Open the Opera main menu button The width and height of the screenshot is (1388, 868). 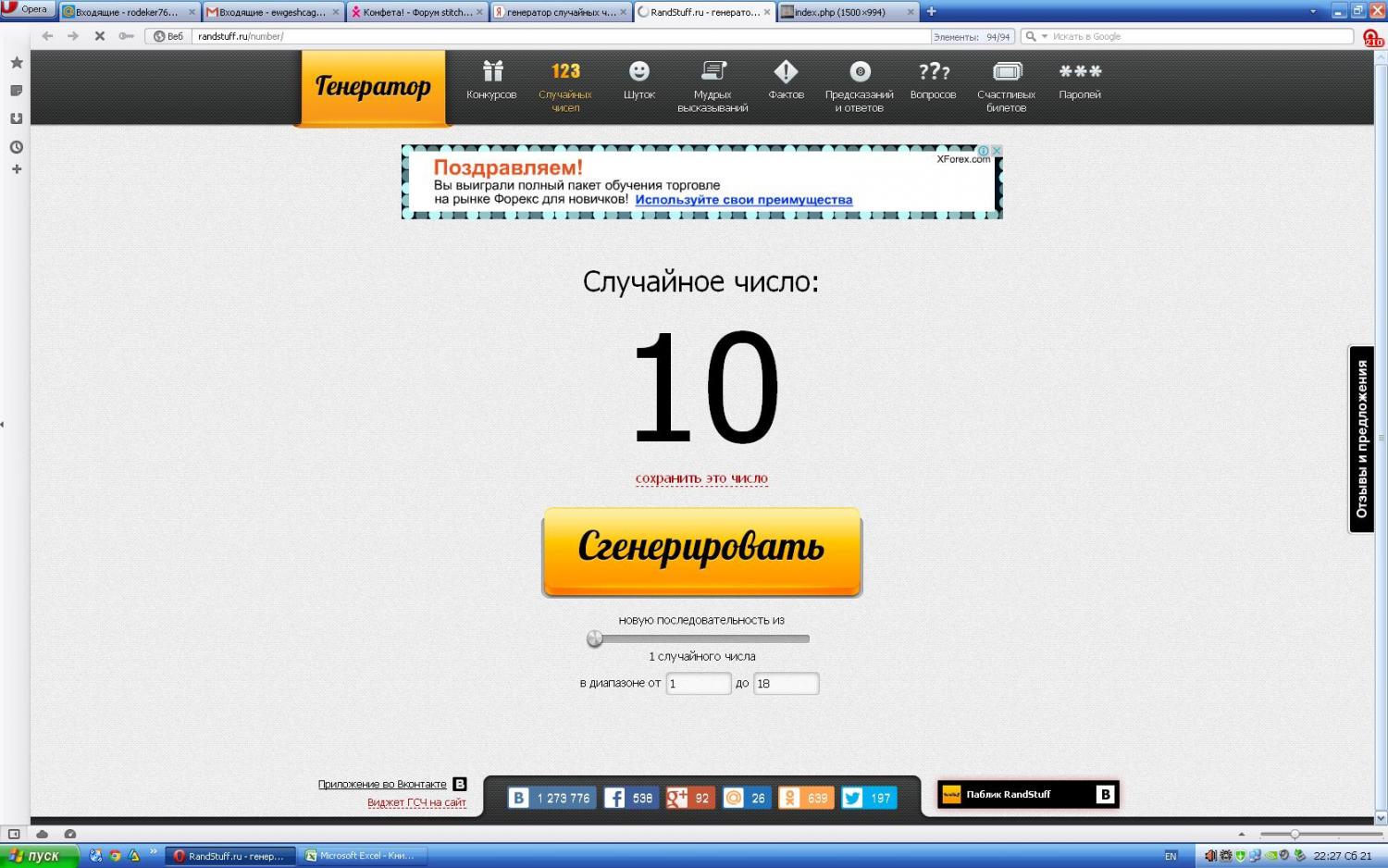28,9
